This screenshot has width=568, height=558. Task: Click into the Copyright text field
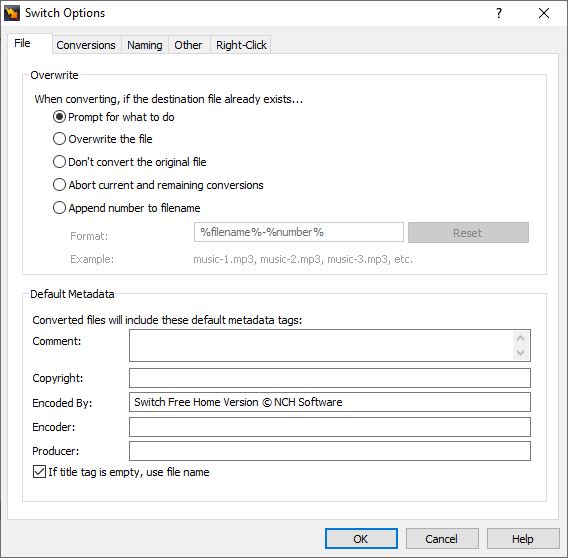point(330,378)
